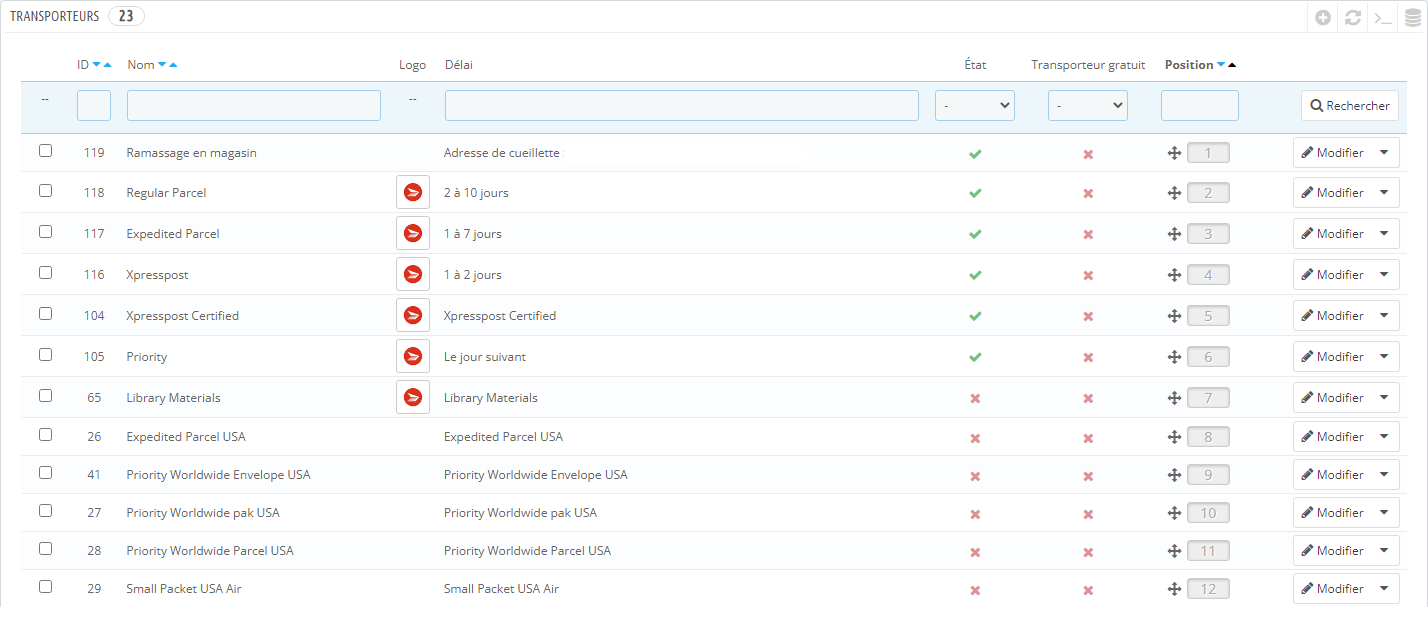
Task: Select checkbox for Library Materials
Action: 45,395
